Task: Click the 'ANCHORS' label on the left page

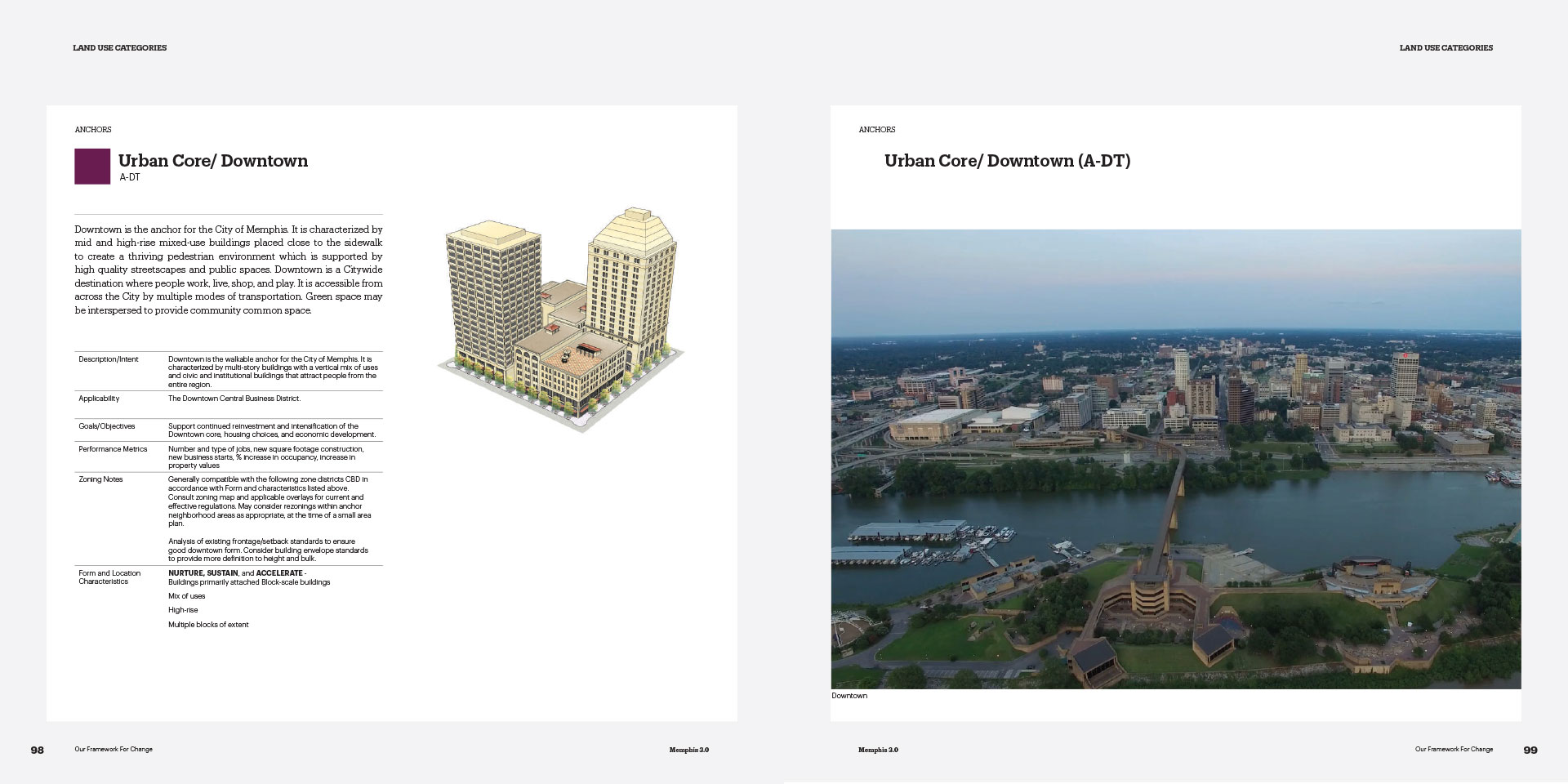Action: pos(93,130)
